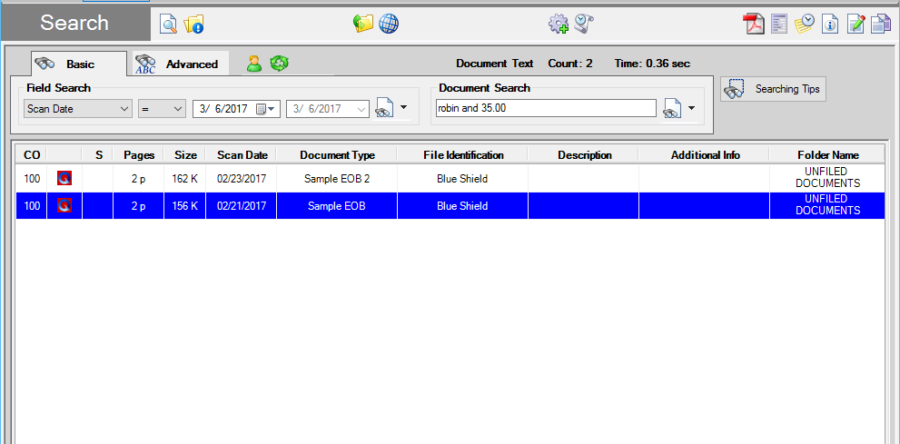Click the Searching Tips button

(x=773, y=89)
